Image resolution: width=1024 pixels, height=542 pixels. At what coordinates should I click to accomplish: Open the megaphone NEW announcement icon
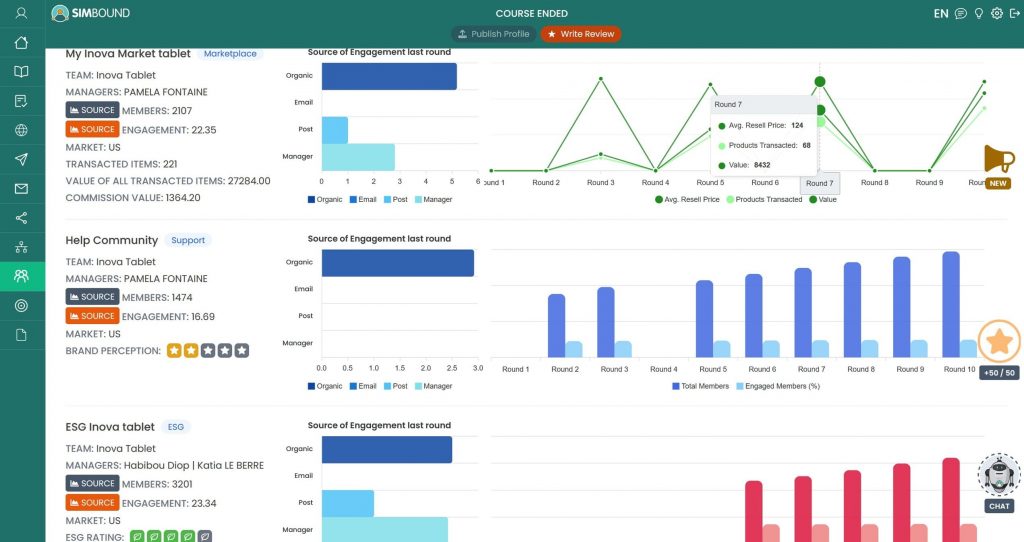click(x=998, y=160)
